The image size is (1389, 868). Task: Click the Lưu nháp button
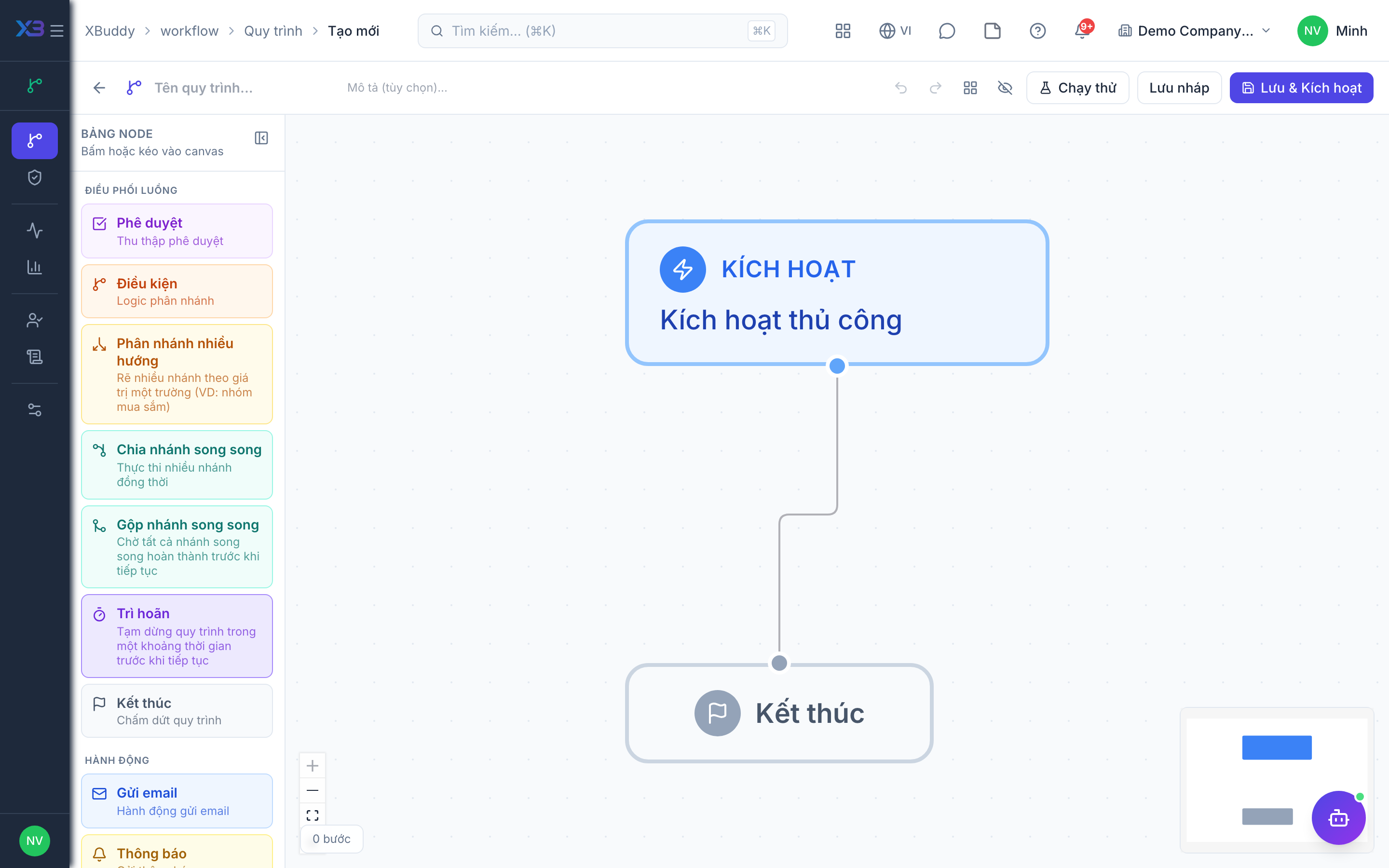1179,88
